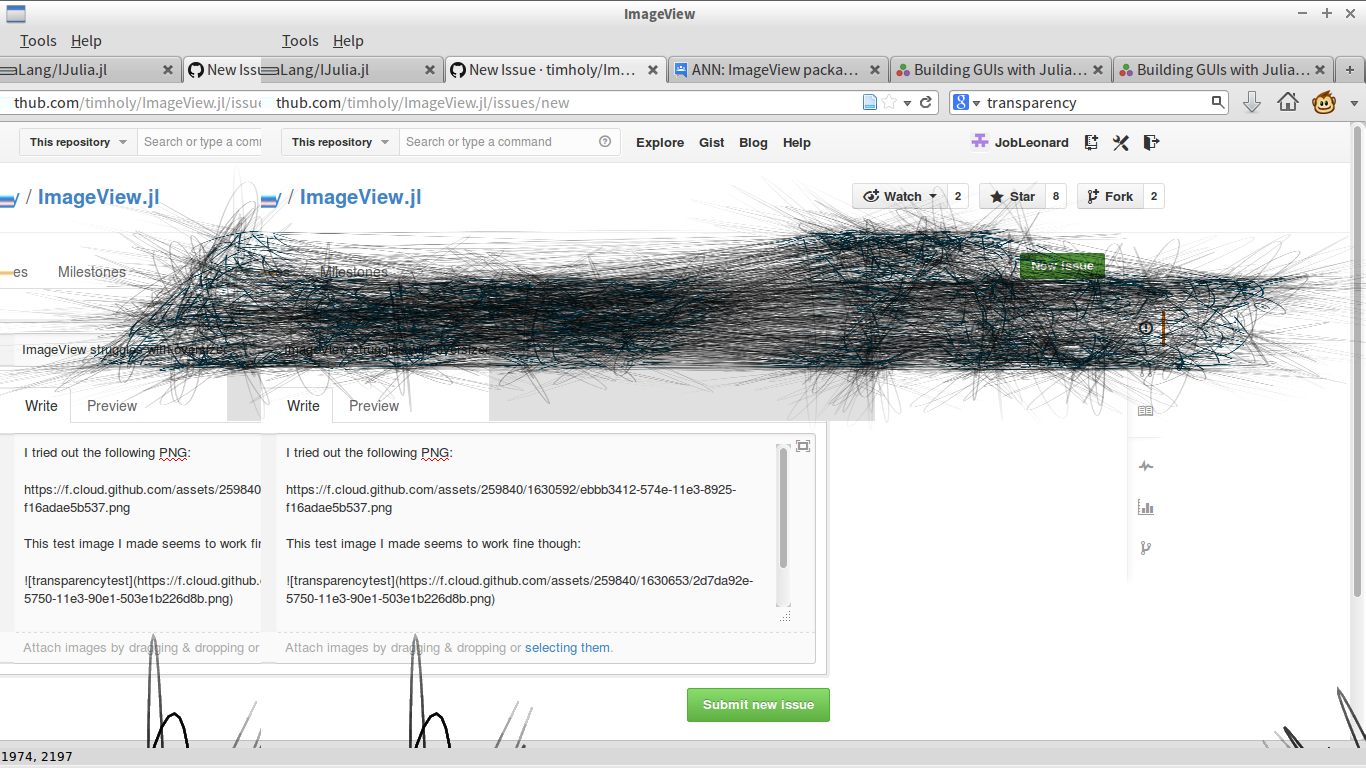Screen dimensions: 1366x768
Task: Close the New Issue · timholy/Im... tab
Action: click(x=653, y=70)
